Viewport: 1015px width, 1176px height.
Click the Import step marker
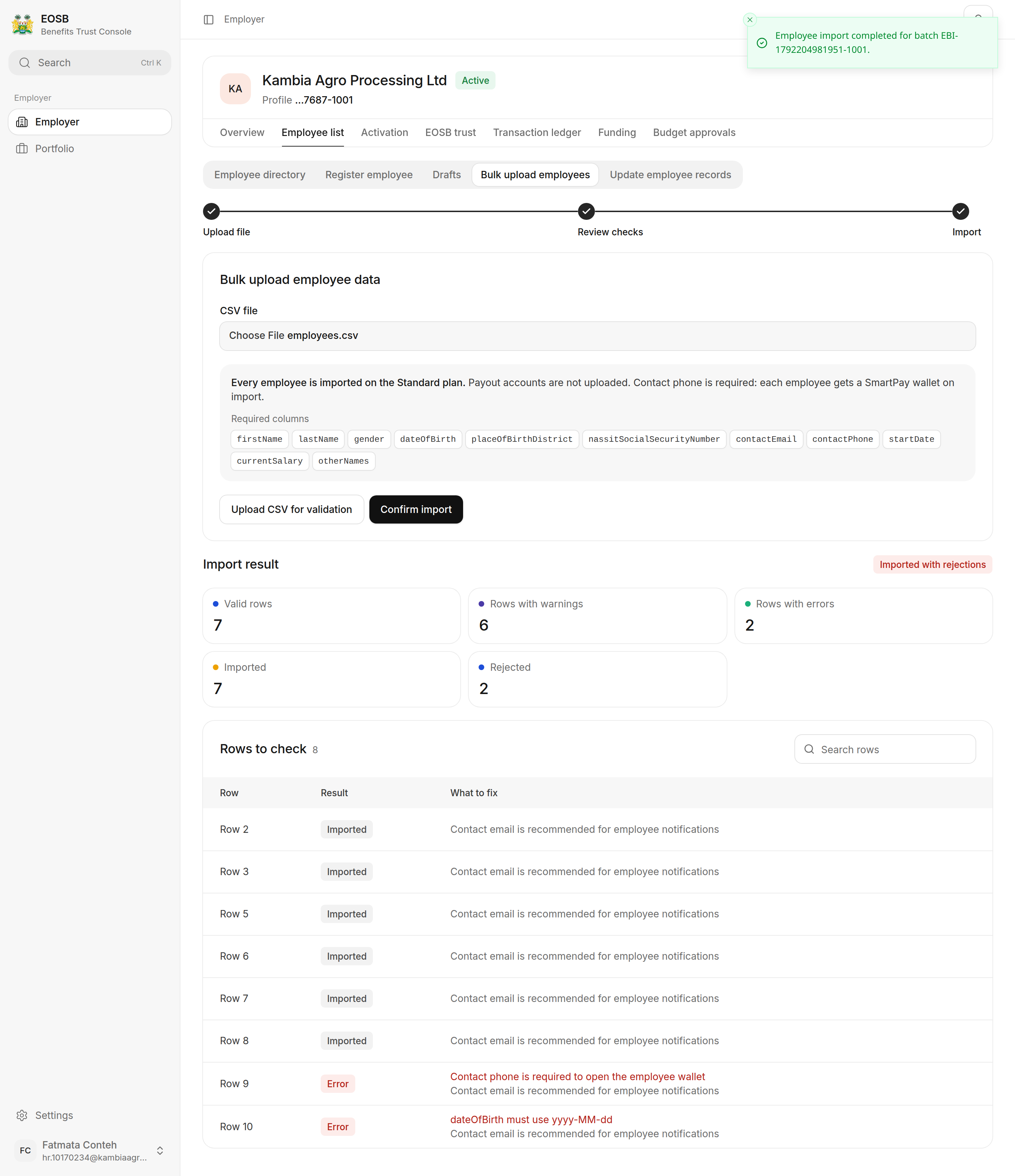point(960,211)
